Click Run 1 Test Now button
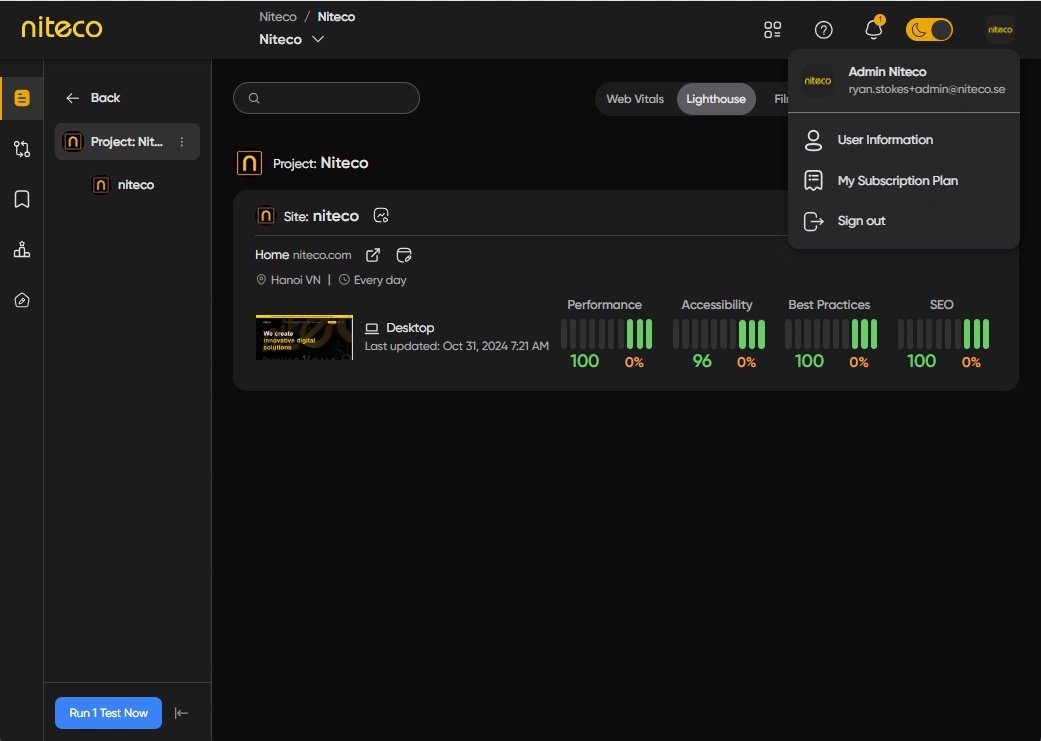Screen dimensions: 1041x741 point(108,713)
